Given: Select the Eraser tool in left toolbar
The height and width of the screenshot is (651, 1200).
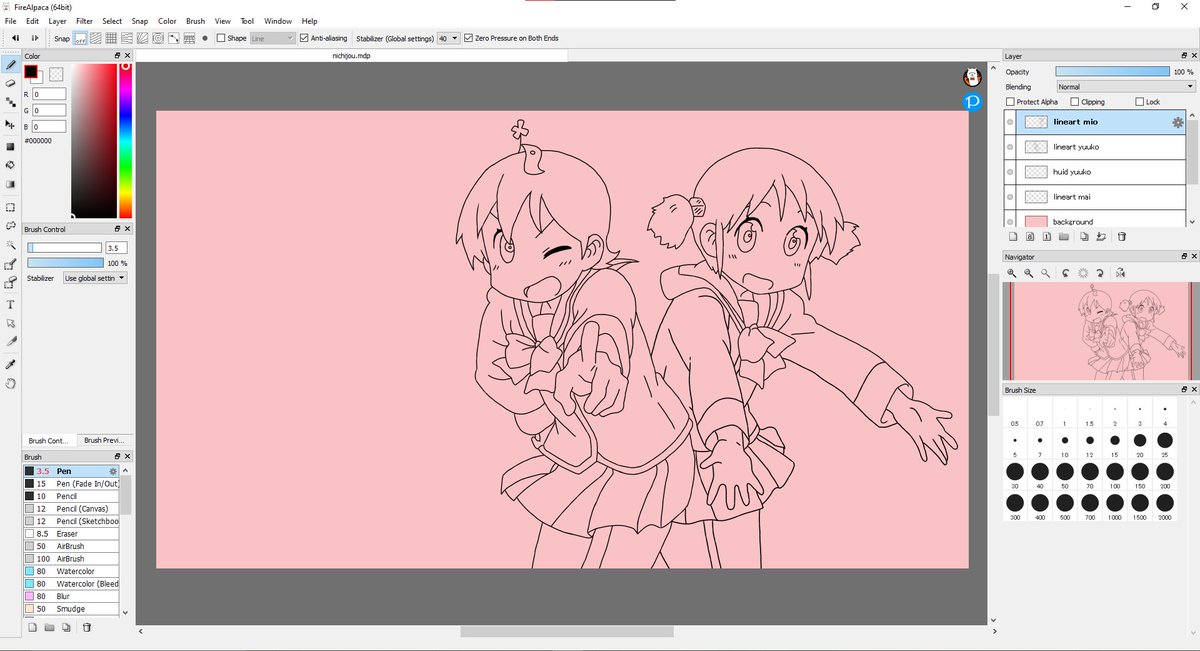Looking at the screenshot, I should point(11,83).
